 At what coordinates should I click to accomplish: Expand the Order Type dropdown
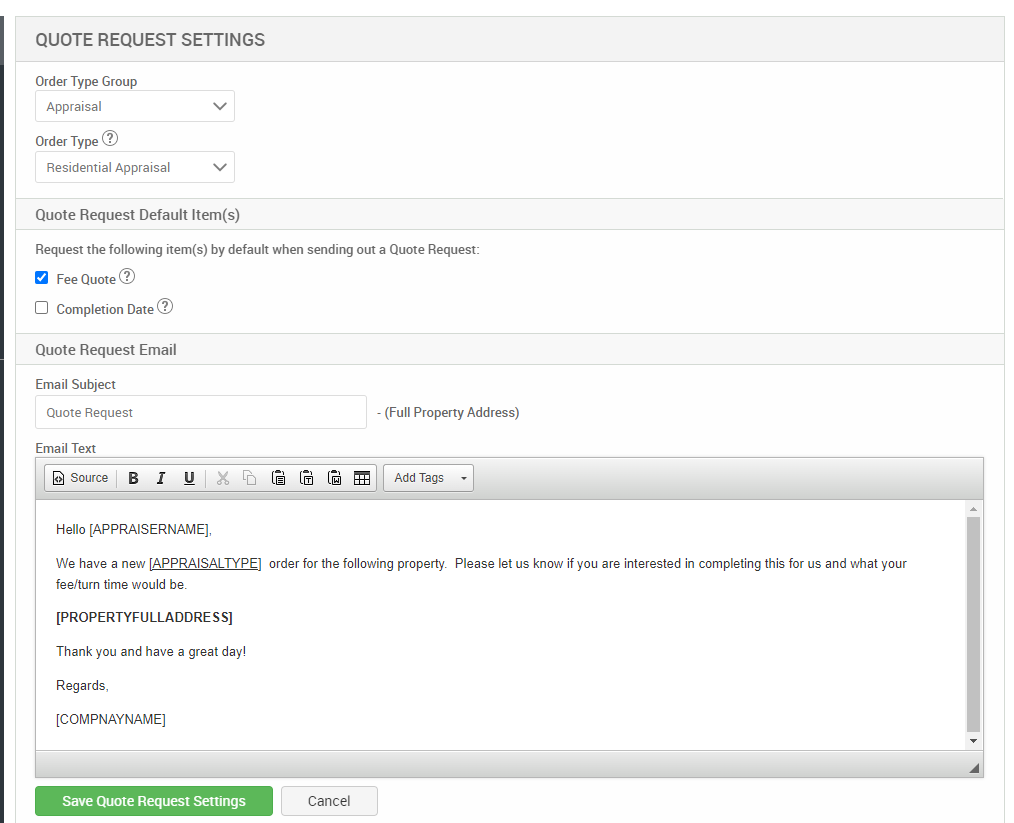tap(135, 167)
